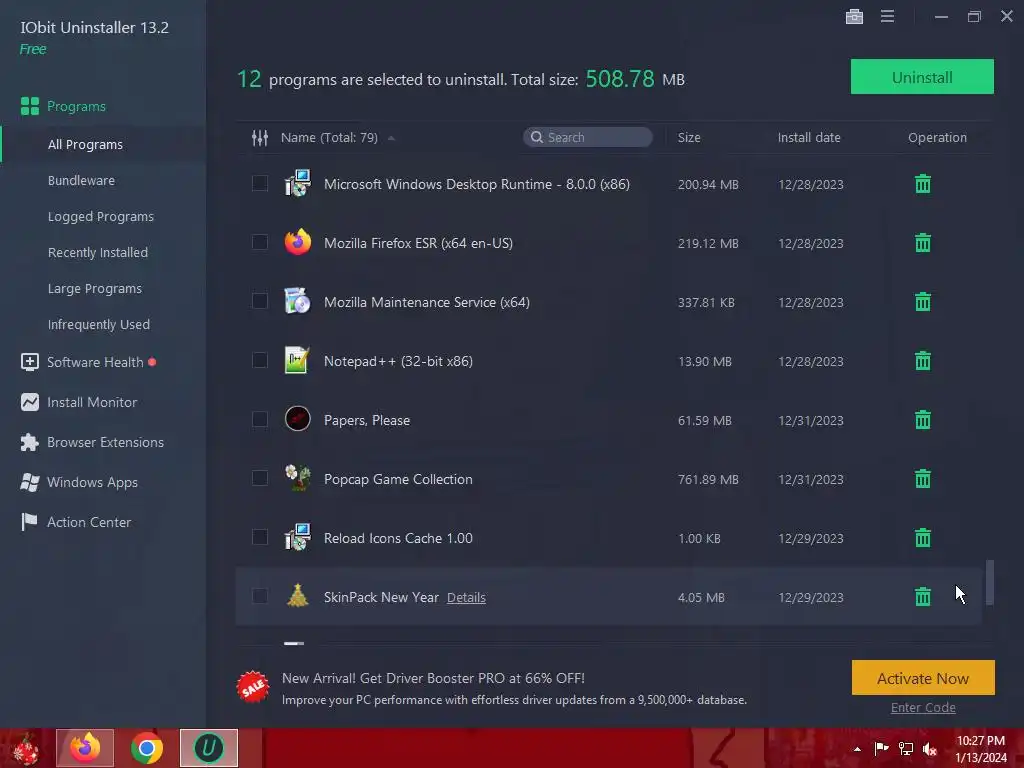The image size is (1024, 768).
Task: Check Reload Icons Cache checkbox
Action: [x=260, y=537]
